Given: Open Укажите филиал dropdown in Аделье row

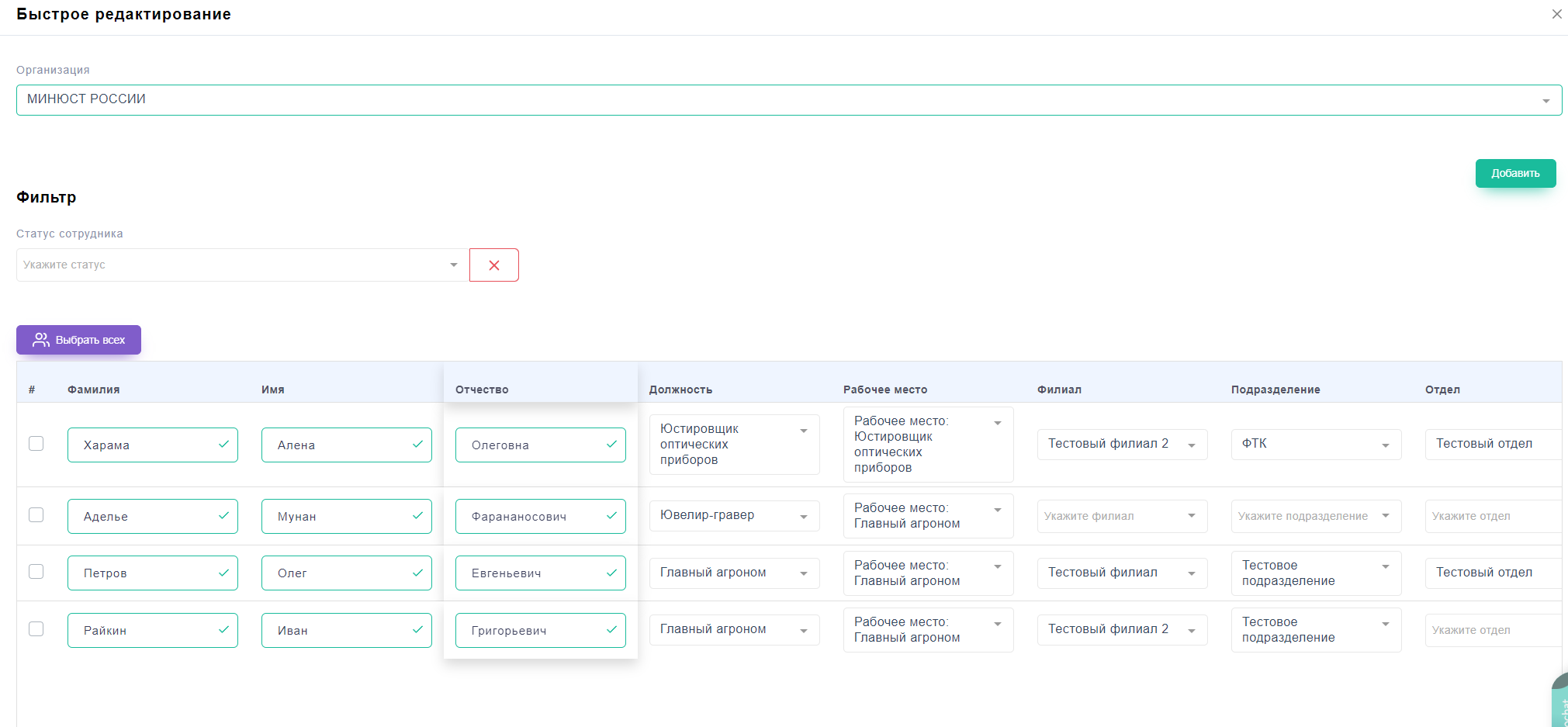Looking at the screenshot, I should (1121, 517).
